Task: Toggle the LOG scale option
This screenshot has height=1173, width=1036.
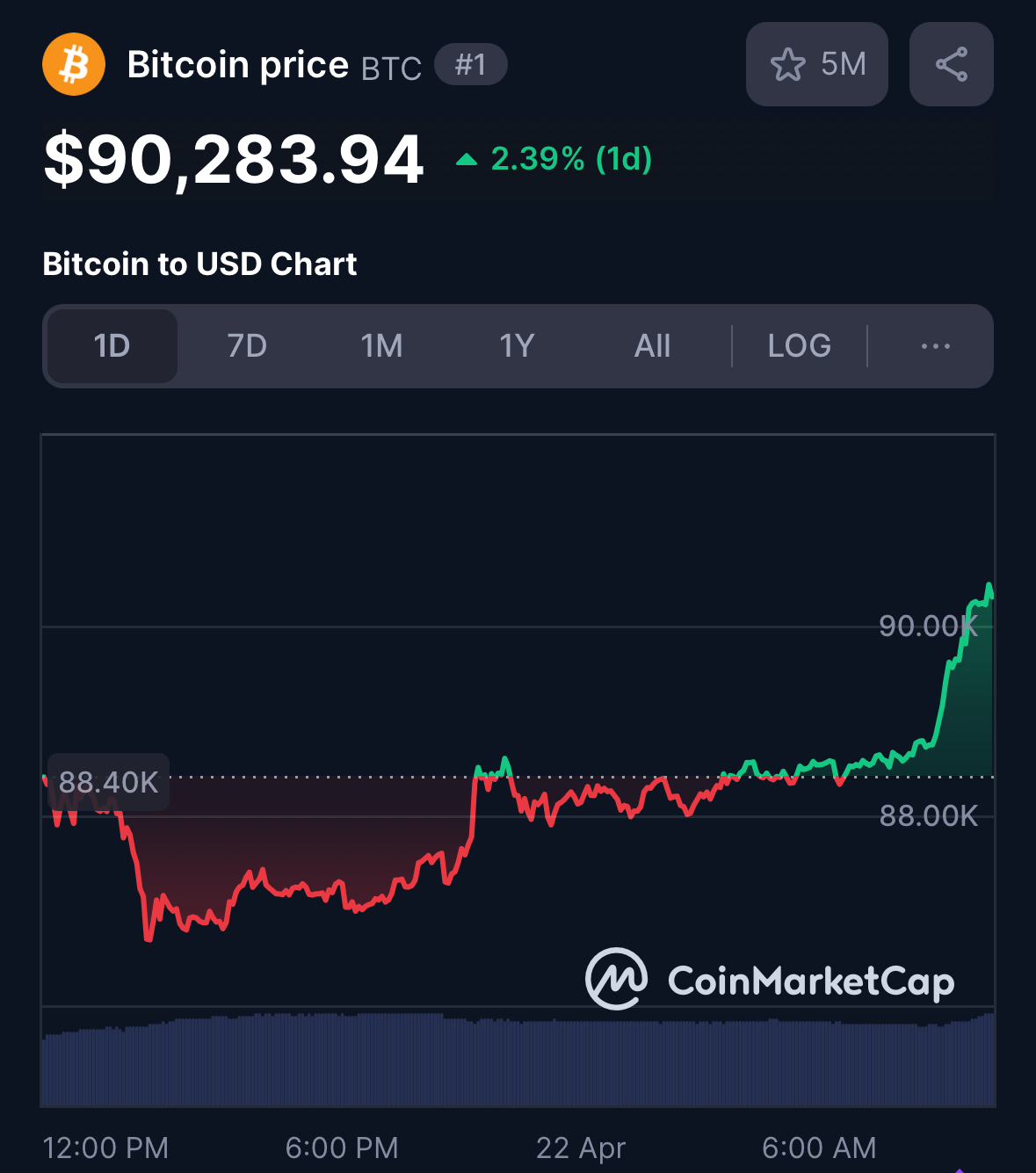Action: pos(799,346)
